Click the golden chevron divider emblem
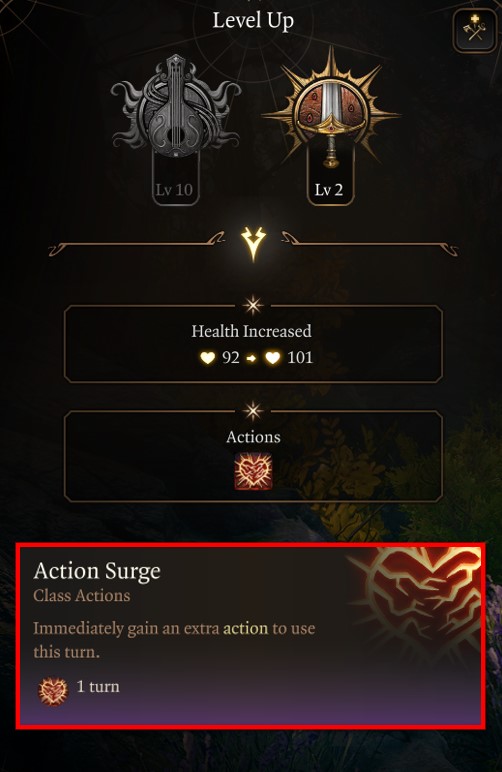 [x=253, y=244]
